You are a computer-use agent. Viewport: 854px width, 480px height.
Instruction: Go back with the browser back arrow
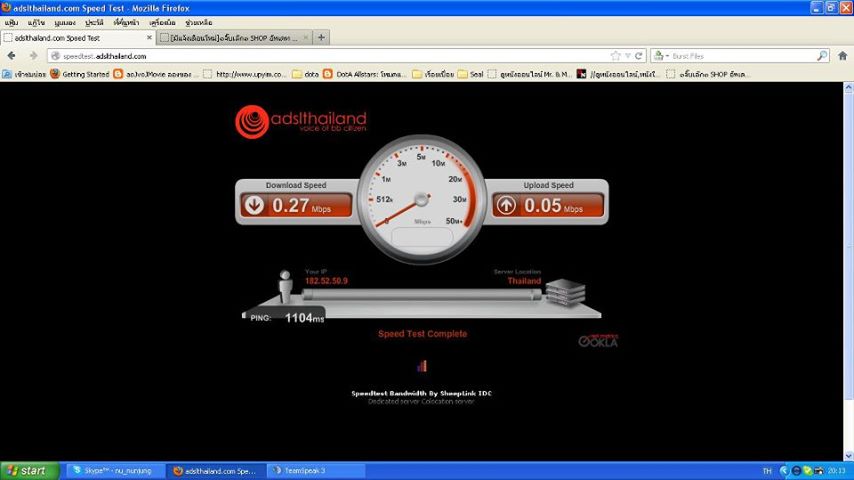click(11, 56)
